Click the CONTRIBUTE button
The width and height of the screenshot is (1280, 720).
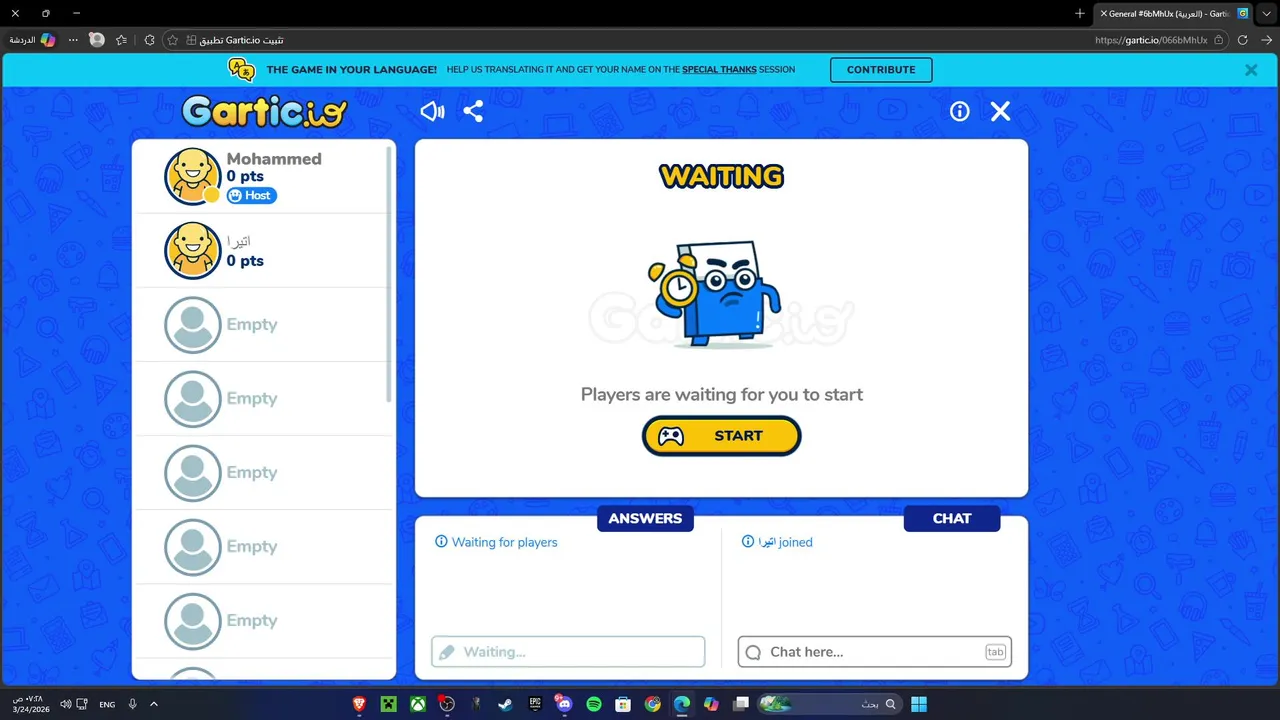pyautogui.click(x=881, y=70)
